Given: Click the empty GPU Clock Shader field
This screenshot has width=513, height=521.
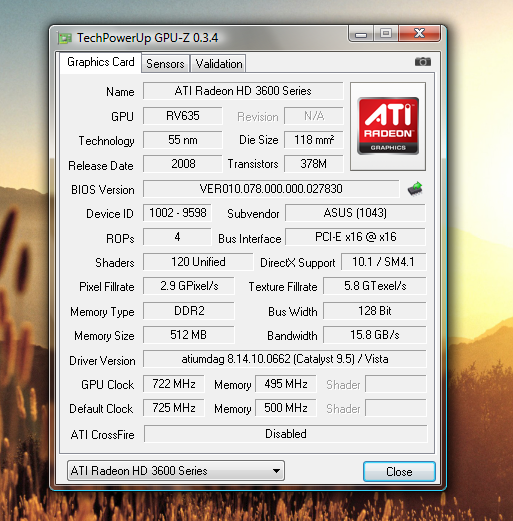Looking at the screenshot, I should [x=396, y=384].
